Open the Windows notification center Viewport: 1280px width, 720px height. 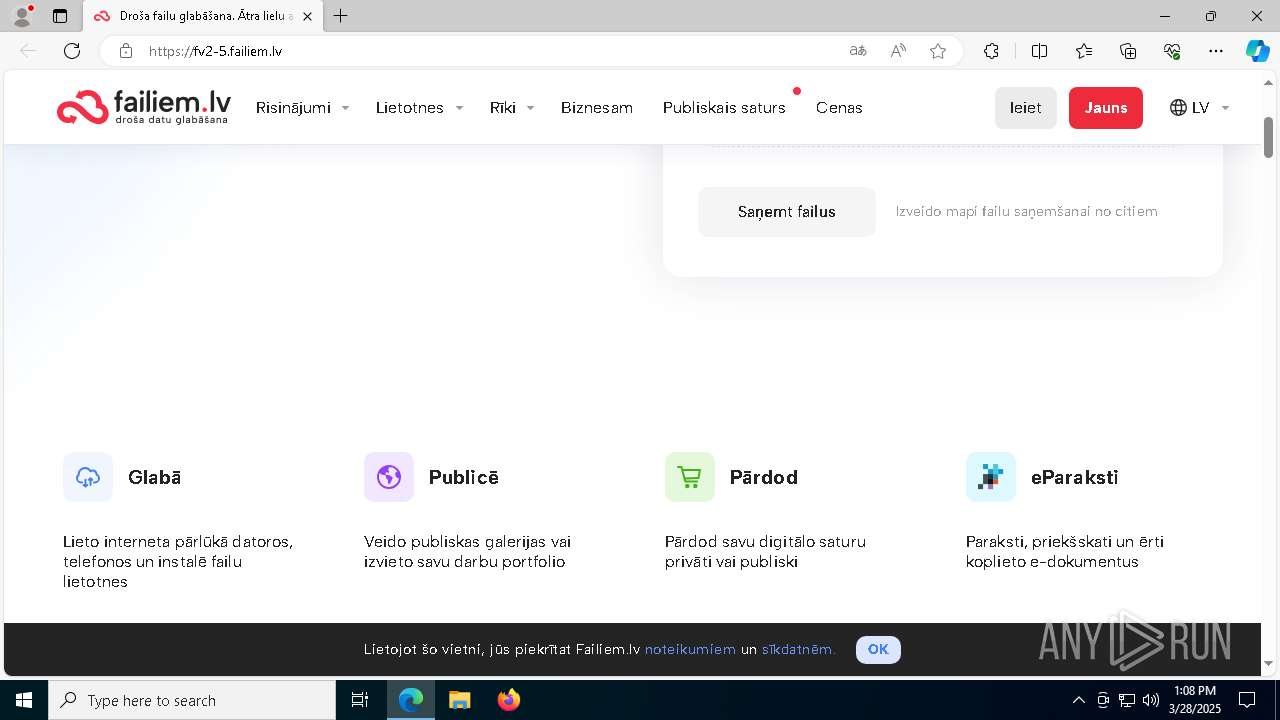click(1247, 700)
